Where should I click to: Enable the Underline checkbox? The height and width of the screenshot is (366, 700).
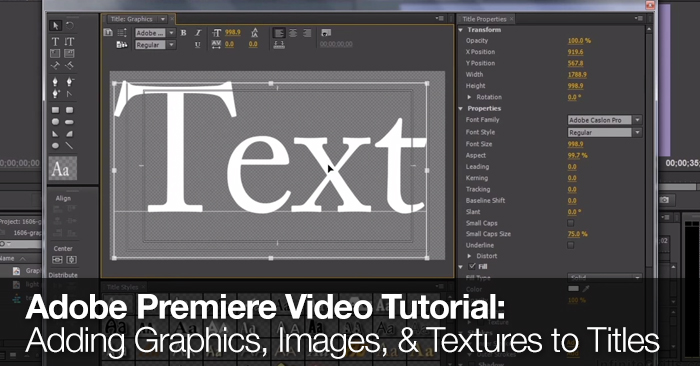pyautogui.click(x=571, y=245)
